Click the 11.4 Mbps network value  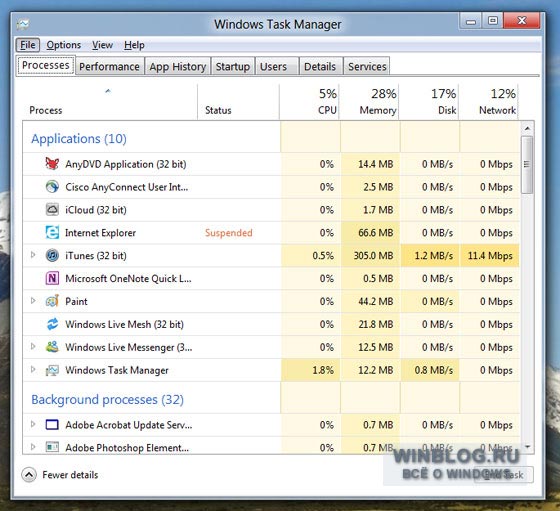(x=490, y=256)
